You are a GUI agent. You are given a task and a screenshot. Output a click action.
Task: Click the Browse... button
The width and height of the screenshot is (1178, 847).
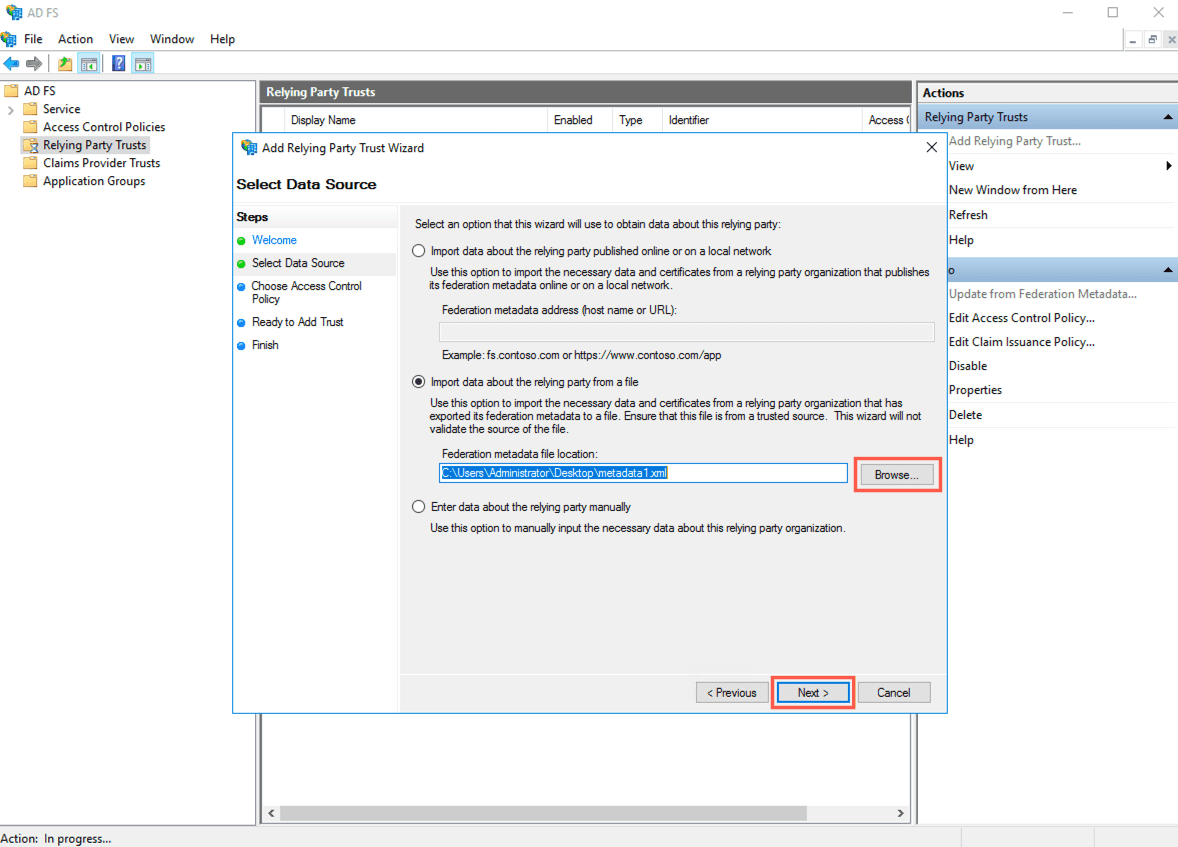(896, 475)
